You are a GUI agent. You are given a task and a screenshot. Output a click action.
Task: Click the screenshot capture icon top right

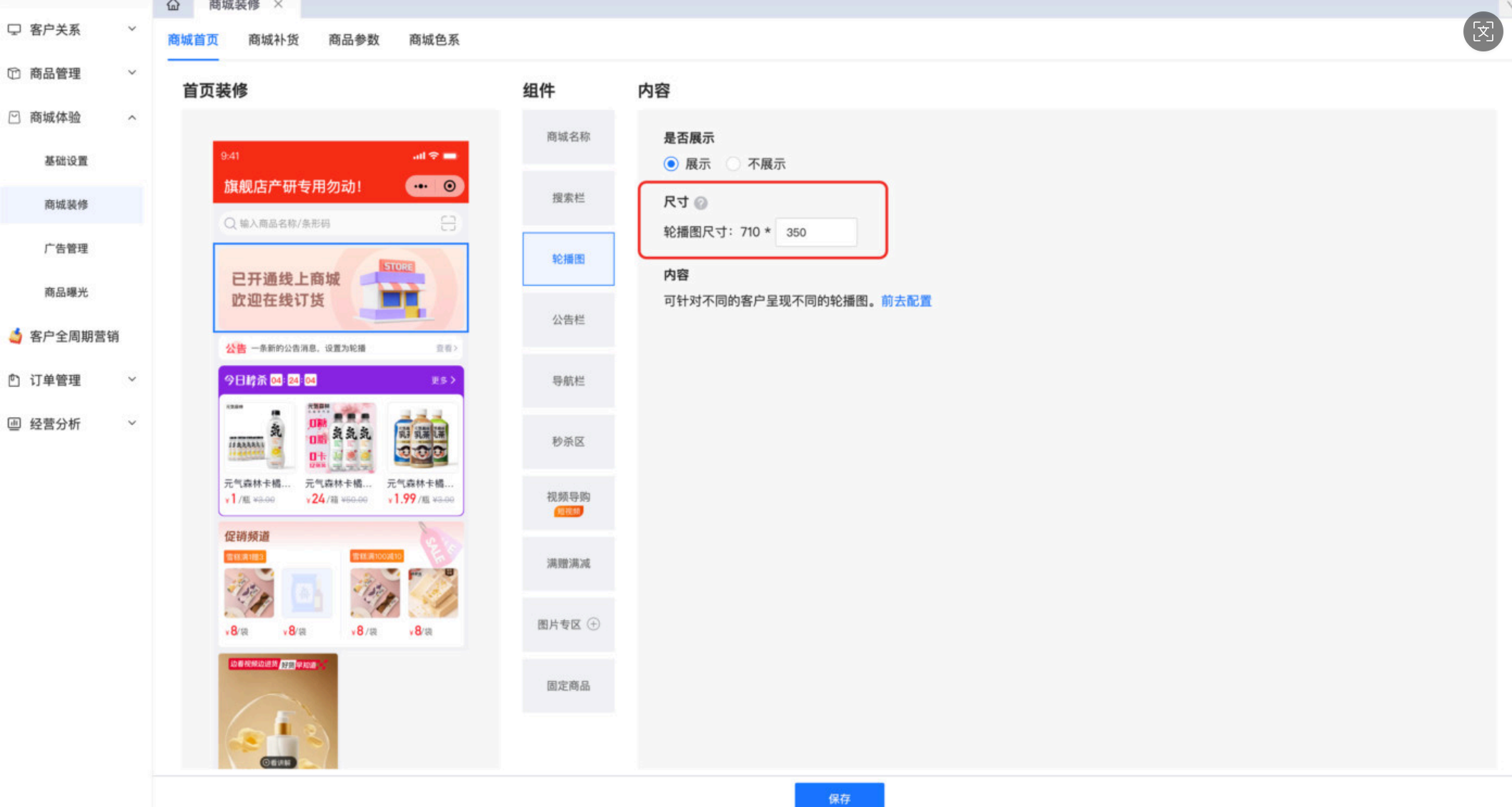[x=1483, y=31]
